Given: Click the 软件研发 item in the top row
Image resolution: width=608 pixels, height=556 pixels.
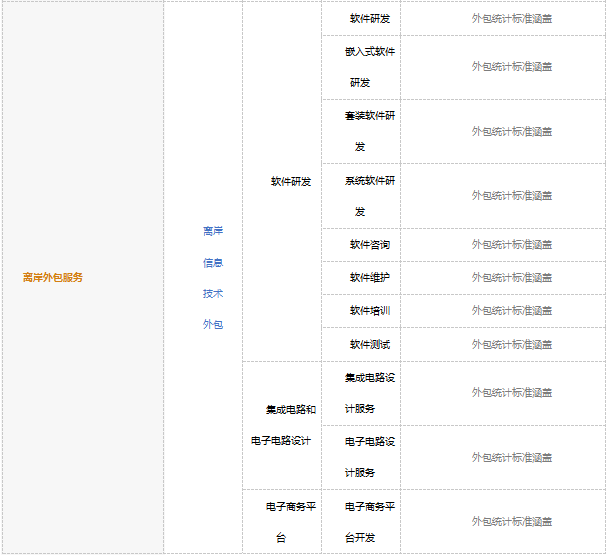Looking at the screenshot, I should pos(370,18).
